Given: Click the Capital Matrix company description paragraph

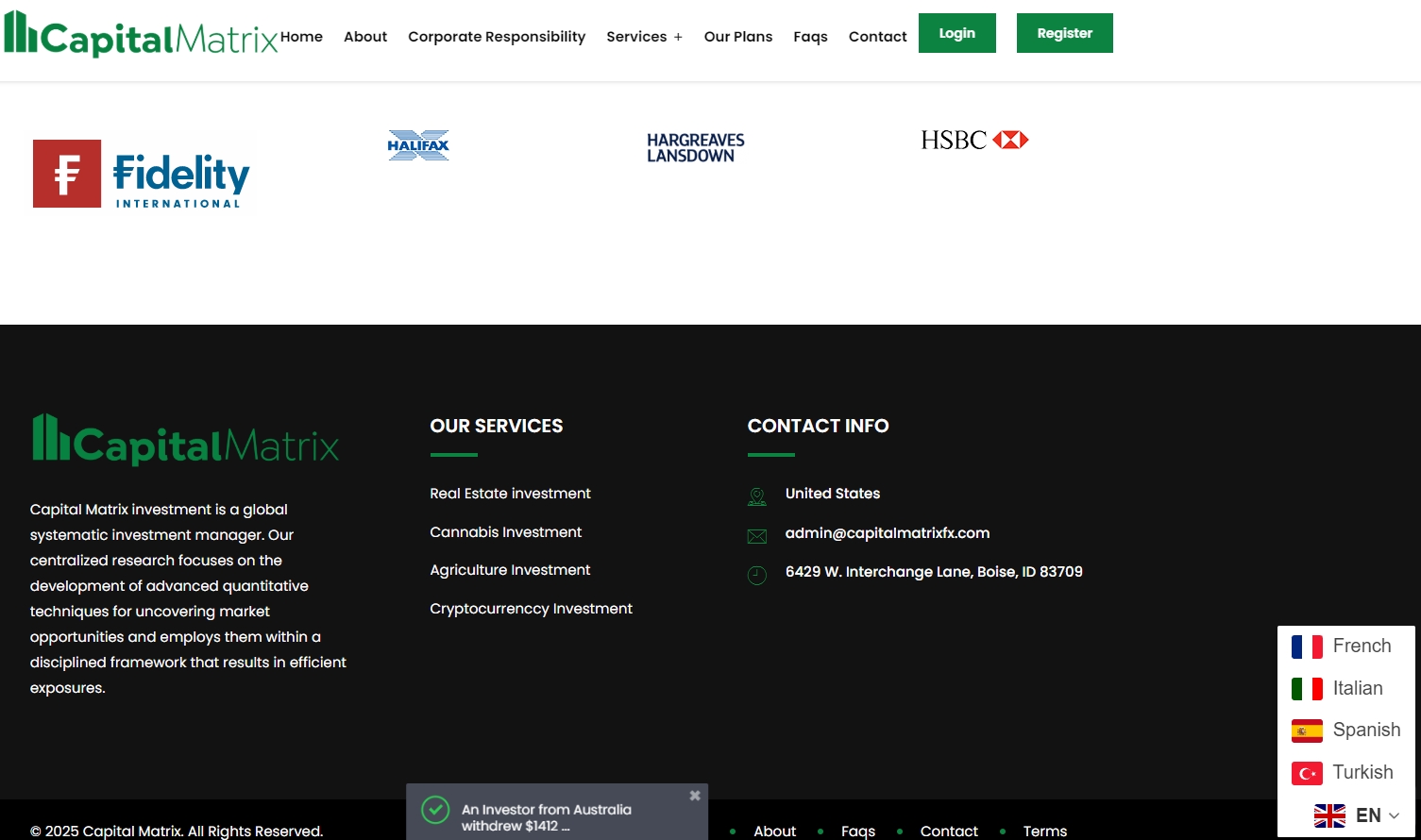Looking at the screenshot, I should click(189, 598).
